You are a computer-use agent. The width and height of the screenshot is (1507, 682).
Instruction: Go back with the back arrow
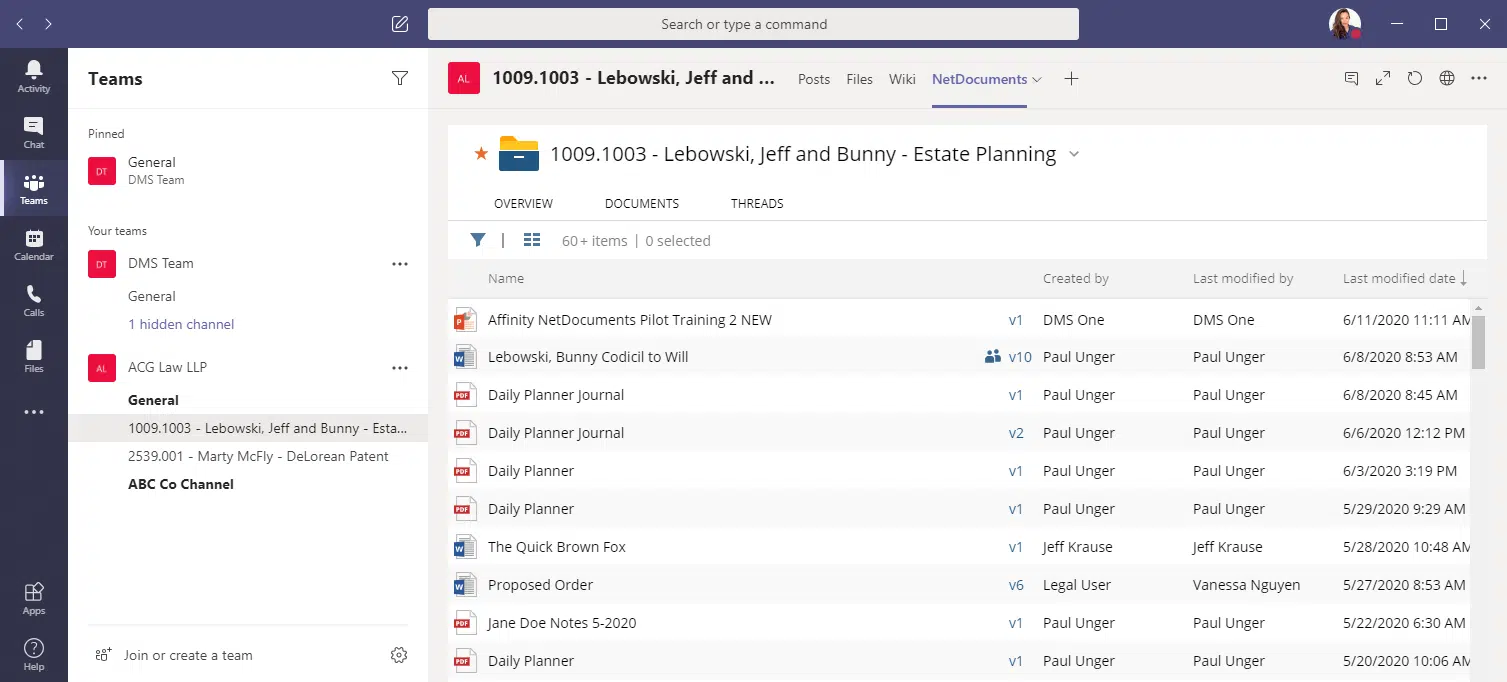[20, 24]
